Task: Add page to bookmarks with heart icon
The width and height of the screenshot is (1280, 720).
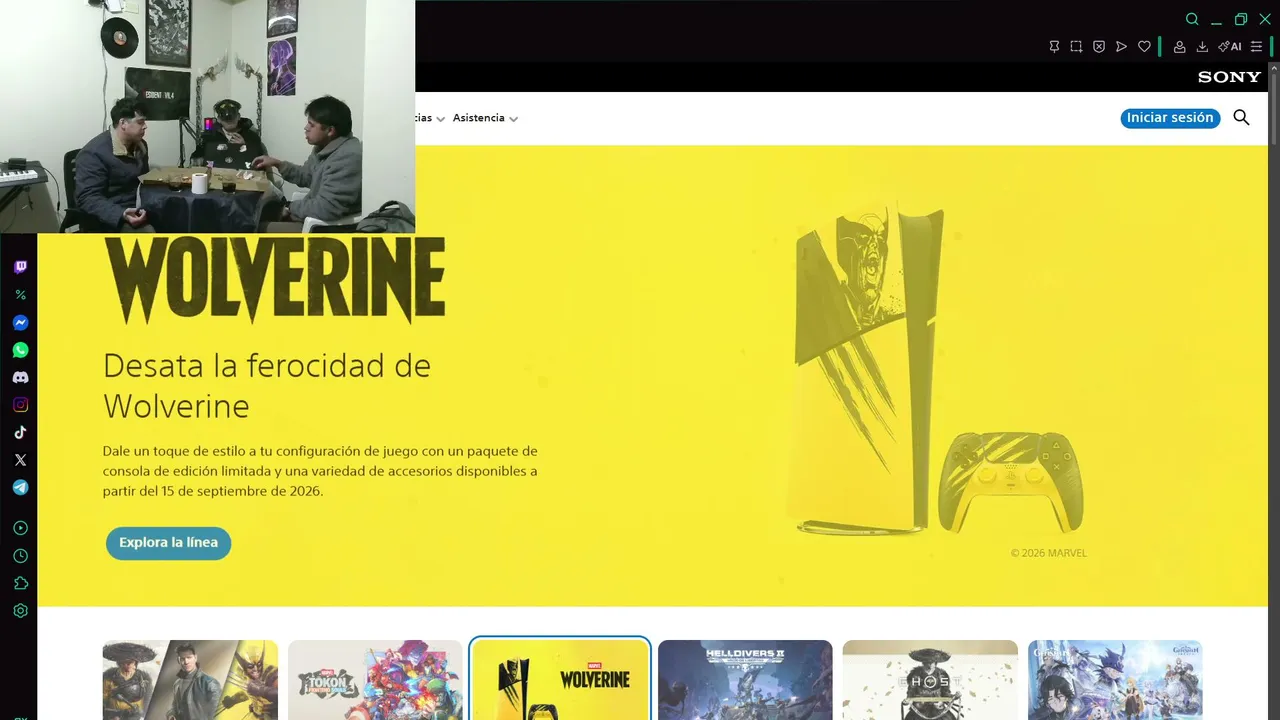Action: 1144,47
